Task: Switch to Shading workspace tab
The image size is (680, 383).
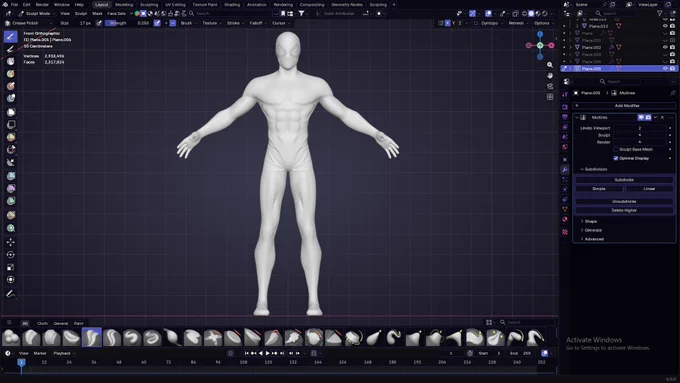Action: (232, 4)
